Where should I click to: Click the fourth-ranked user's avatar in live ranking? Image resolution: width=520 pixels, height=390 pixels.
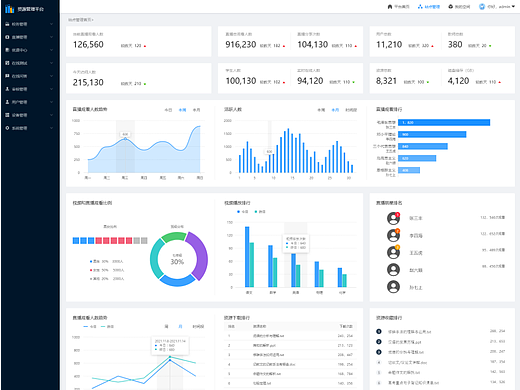(393, 270)
